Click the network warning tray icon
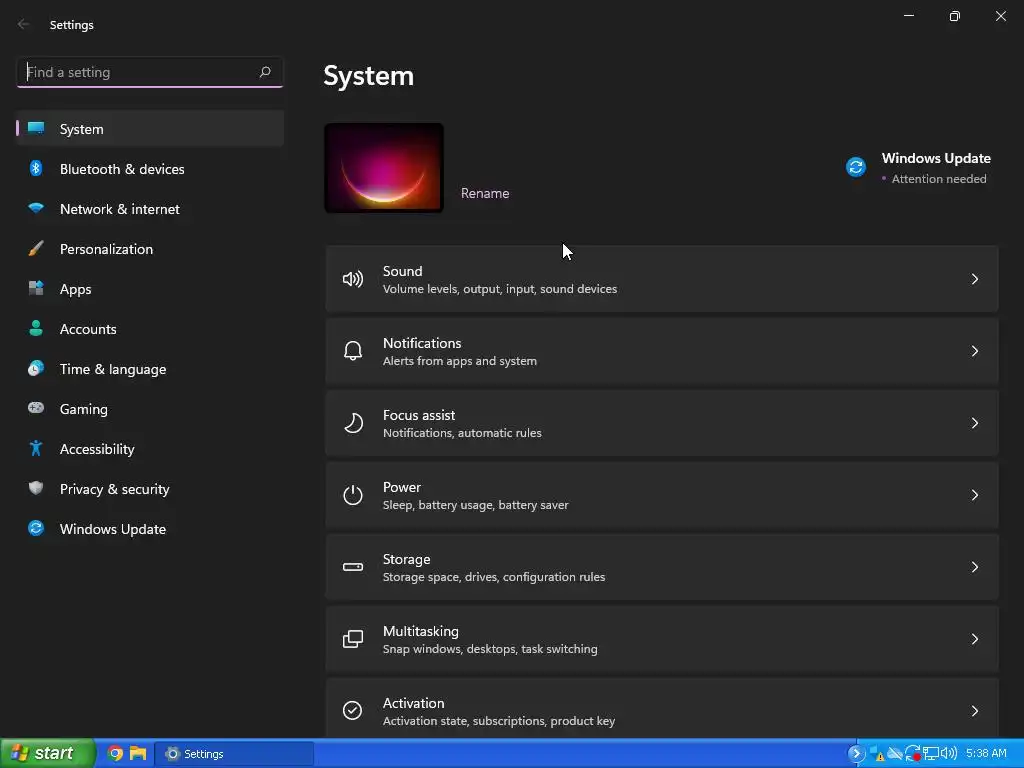Viewport: 1024px width, 768px height. click(x=877, y=754)
